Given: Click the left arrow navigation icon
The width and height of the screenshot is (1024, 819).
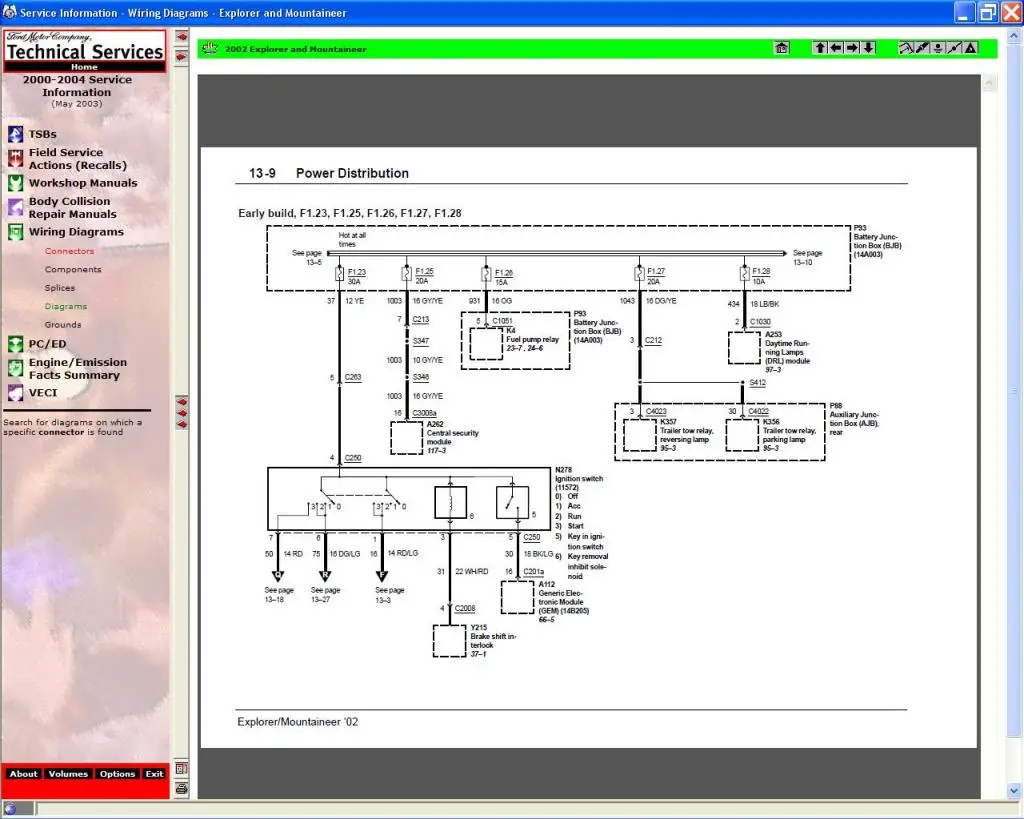Looking at the screenshot, I should (836, 48).
